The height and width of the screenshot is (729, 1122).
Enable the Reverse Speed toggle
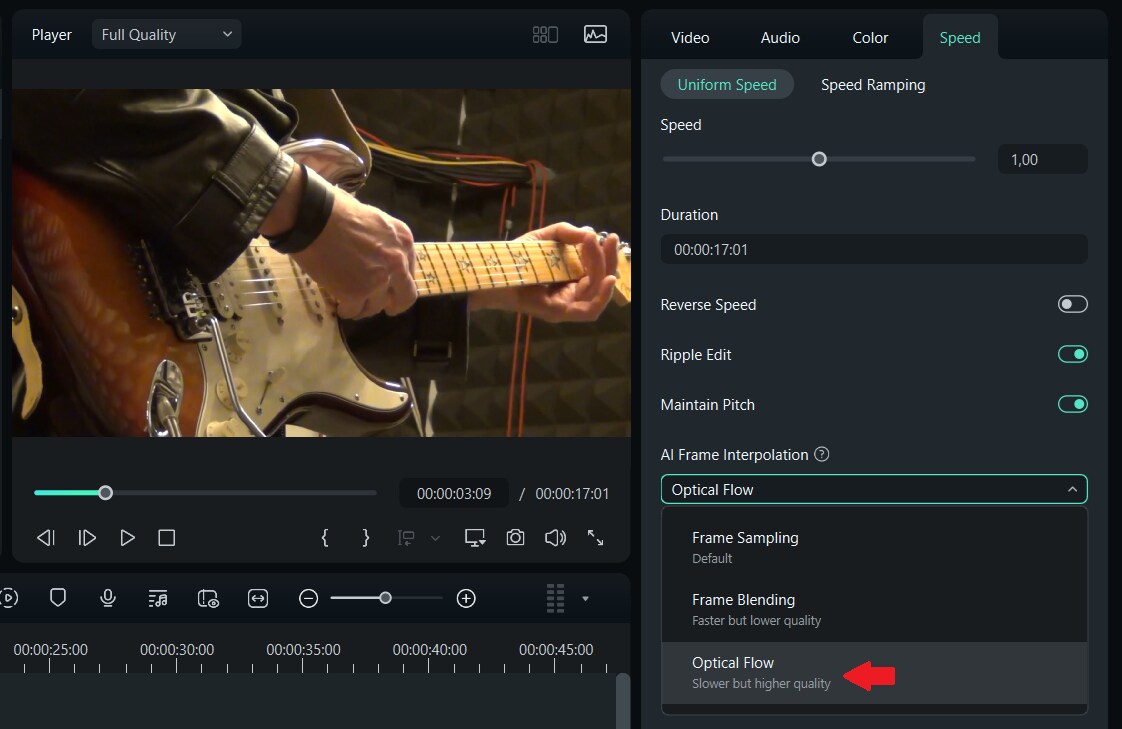click(x=1073, y=304)
